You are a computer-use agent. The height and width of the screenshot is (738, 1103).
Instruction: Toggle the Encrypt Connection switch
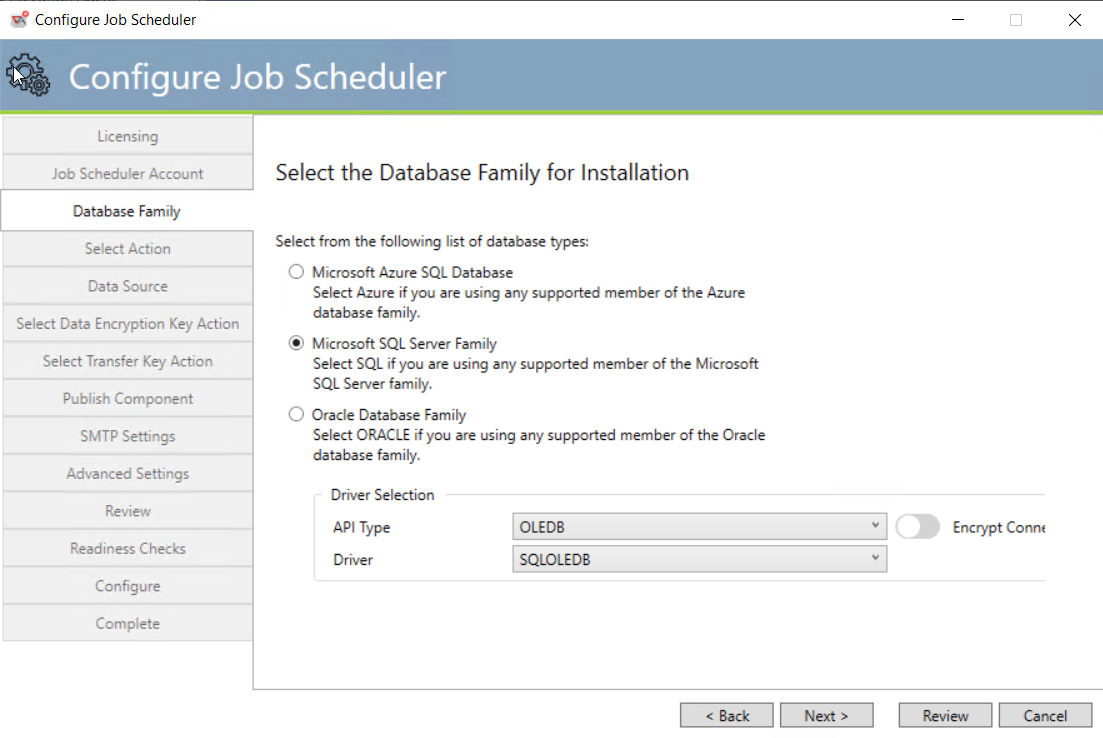click(x=918, y=526)
